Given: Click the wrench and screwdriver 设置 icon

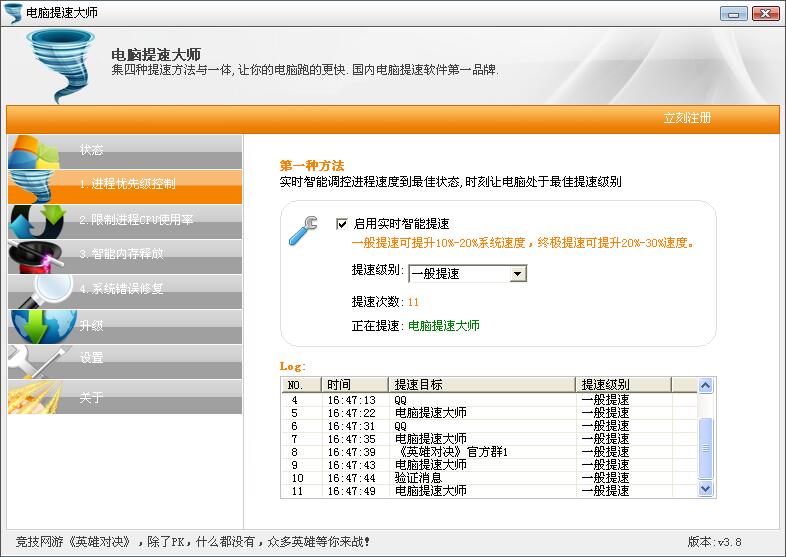Looking at the screenshot, I should click(36, 360).
